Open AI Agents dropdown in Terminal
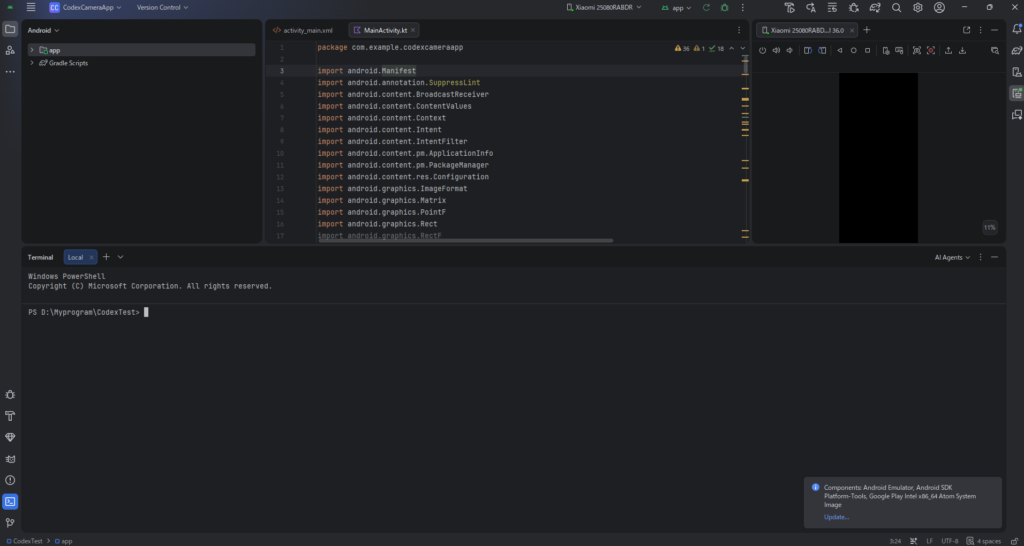Screen dimensions: 1024x546 952,257
